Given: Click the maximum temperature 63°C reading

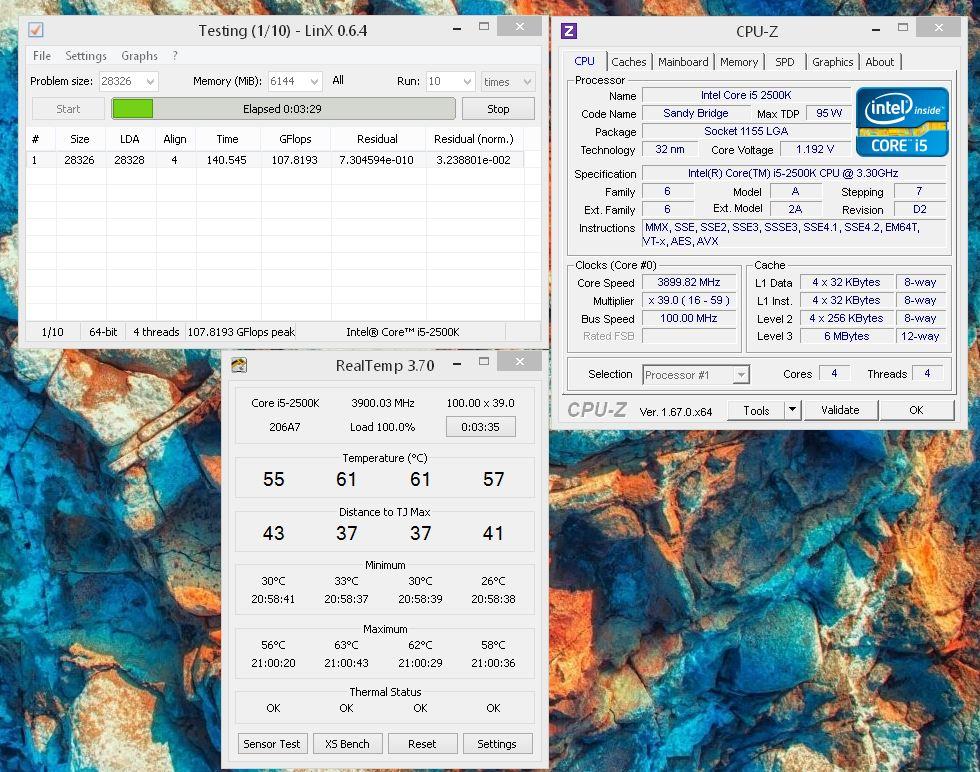Looking at the screenshot, I should 346,645.
